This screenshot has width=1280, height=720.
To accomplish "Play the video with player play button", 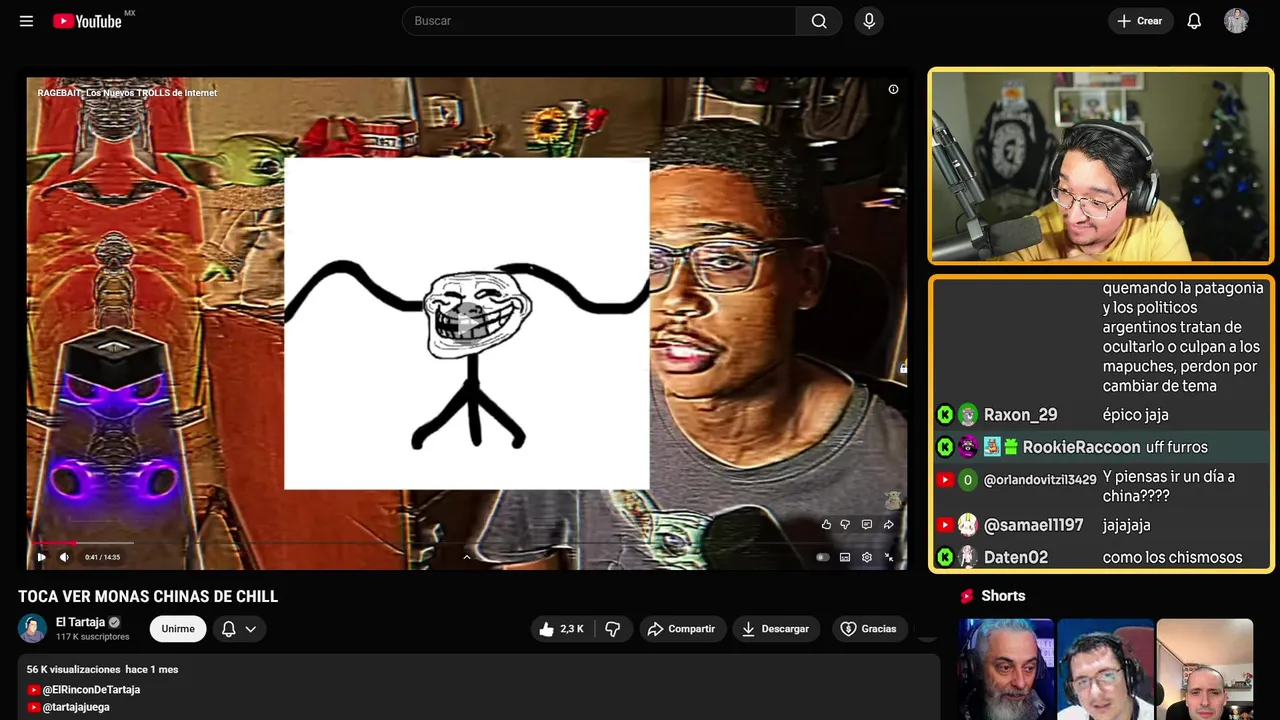I will pyautogui.click(x=41, y=557).
